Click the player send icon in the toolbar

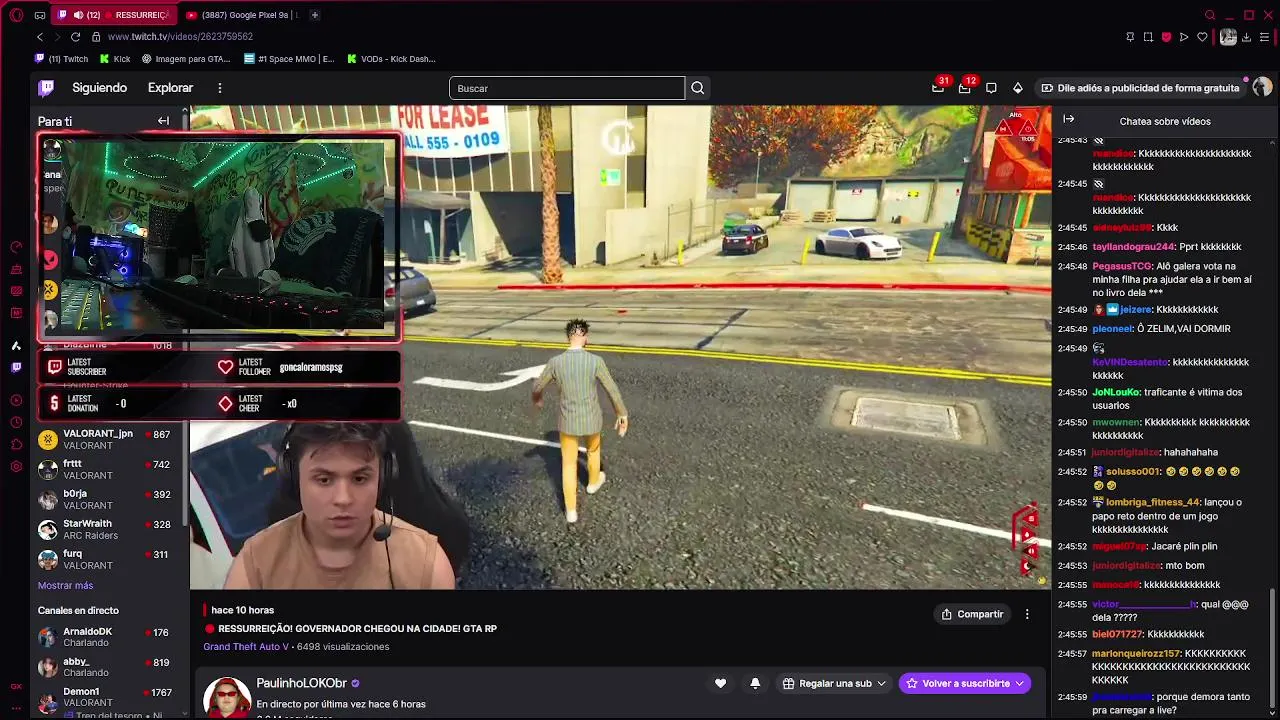tap(1184, 37)
